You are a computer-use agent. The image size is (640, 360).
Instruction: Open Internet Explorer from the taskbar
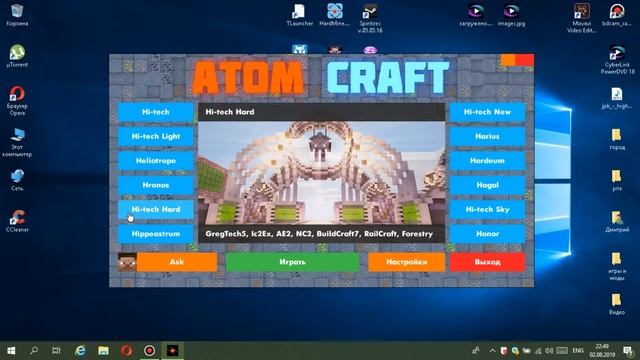click(80, 350)
